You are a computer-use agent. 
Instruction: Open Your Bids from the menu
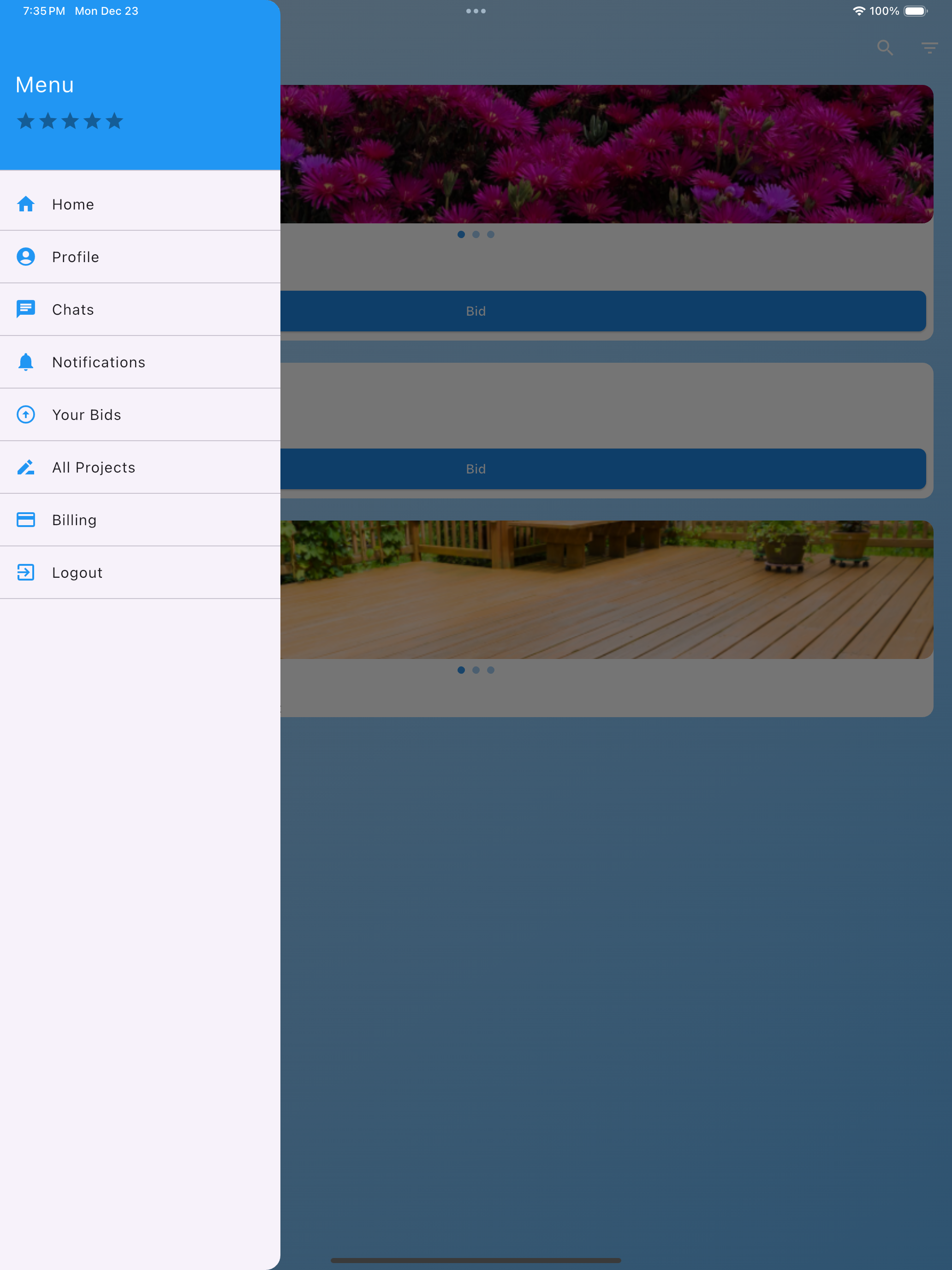pos(140,414)
